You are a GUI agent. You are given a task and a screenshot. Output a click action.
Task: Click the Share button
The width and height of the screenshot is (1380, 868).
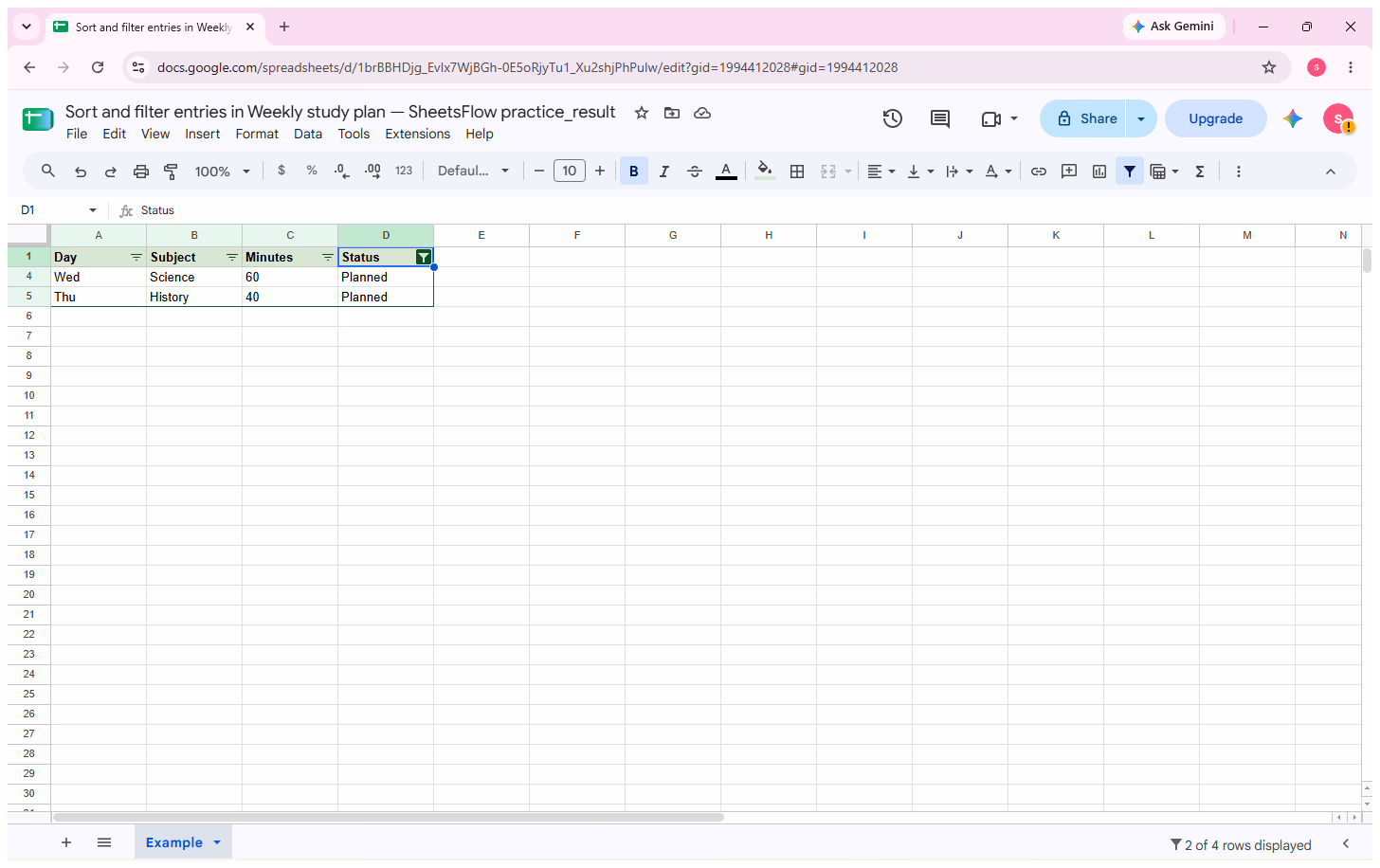coord(1083,118)
